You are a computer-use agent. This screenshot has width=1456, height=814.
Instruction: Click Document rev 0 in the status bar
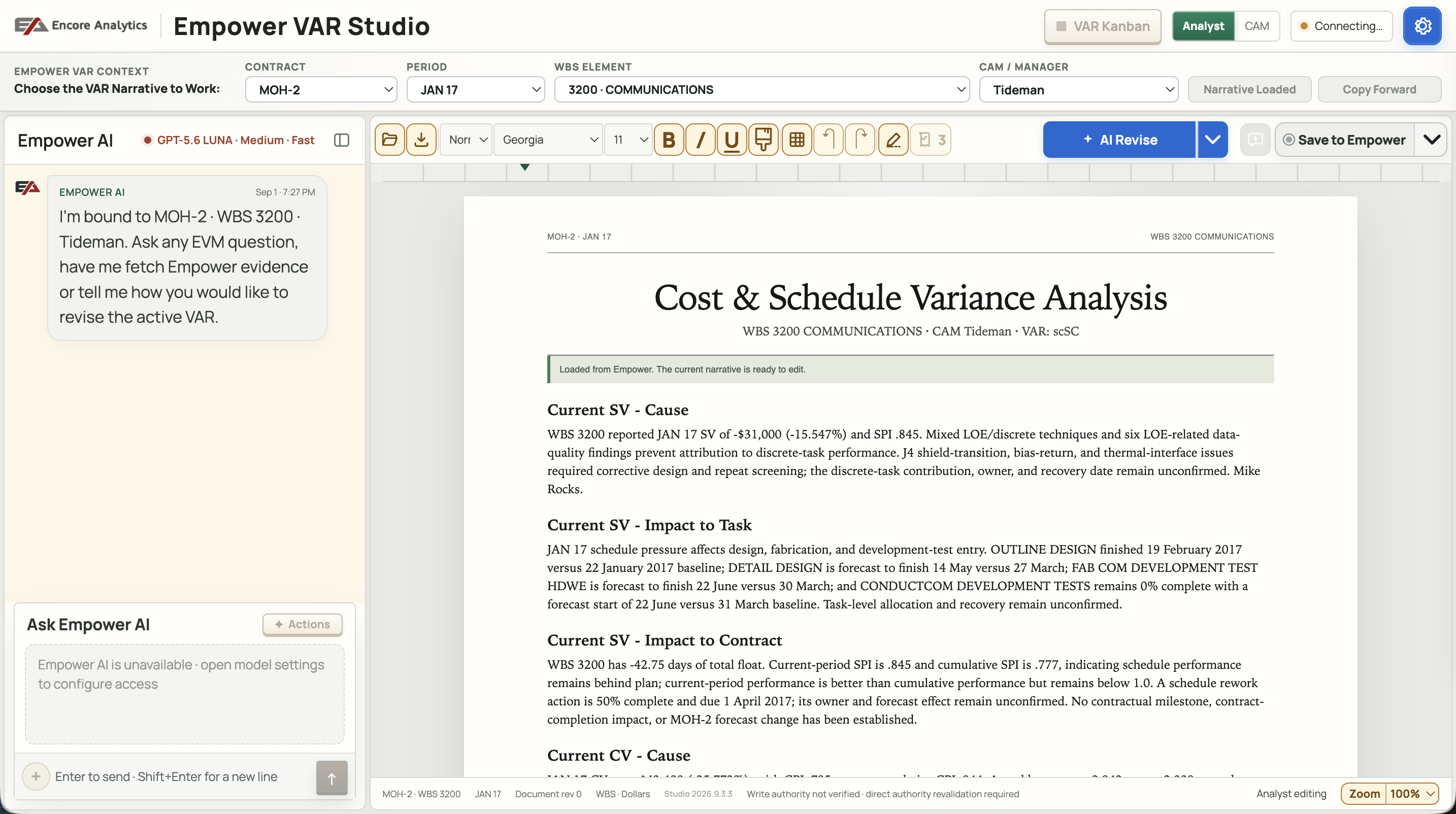[x=548, y=794]
